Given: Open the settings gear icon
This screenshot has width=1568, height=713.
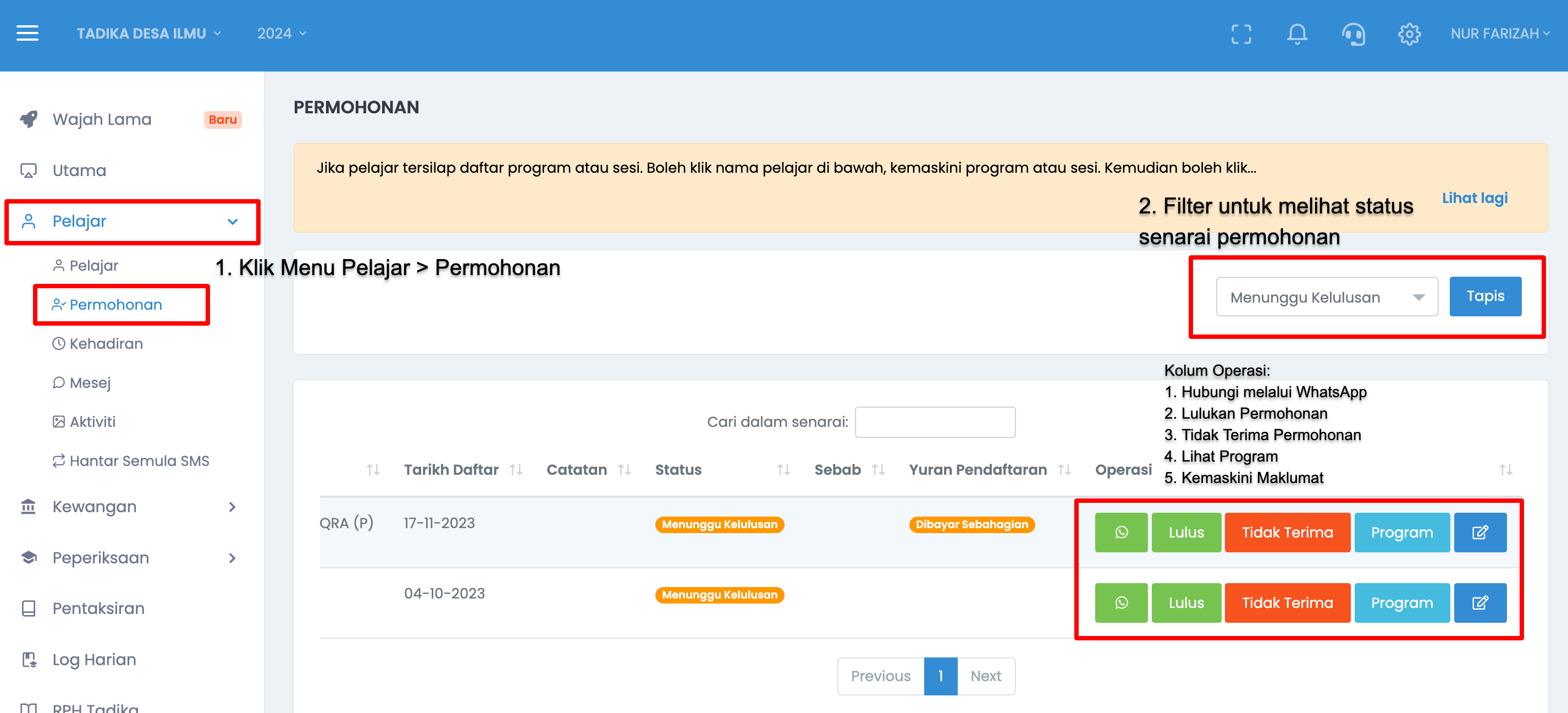Looking at the screenshot, I should pyautogui.click(x=1409, y=34).
